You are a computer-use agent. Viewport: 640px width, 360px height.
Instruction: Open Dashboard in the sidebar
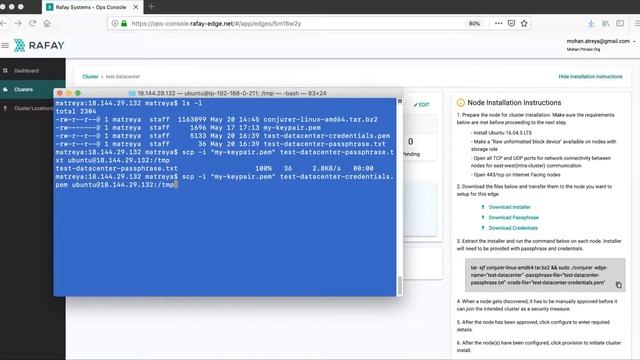[27, 71]
